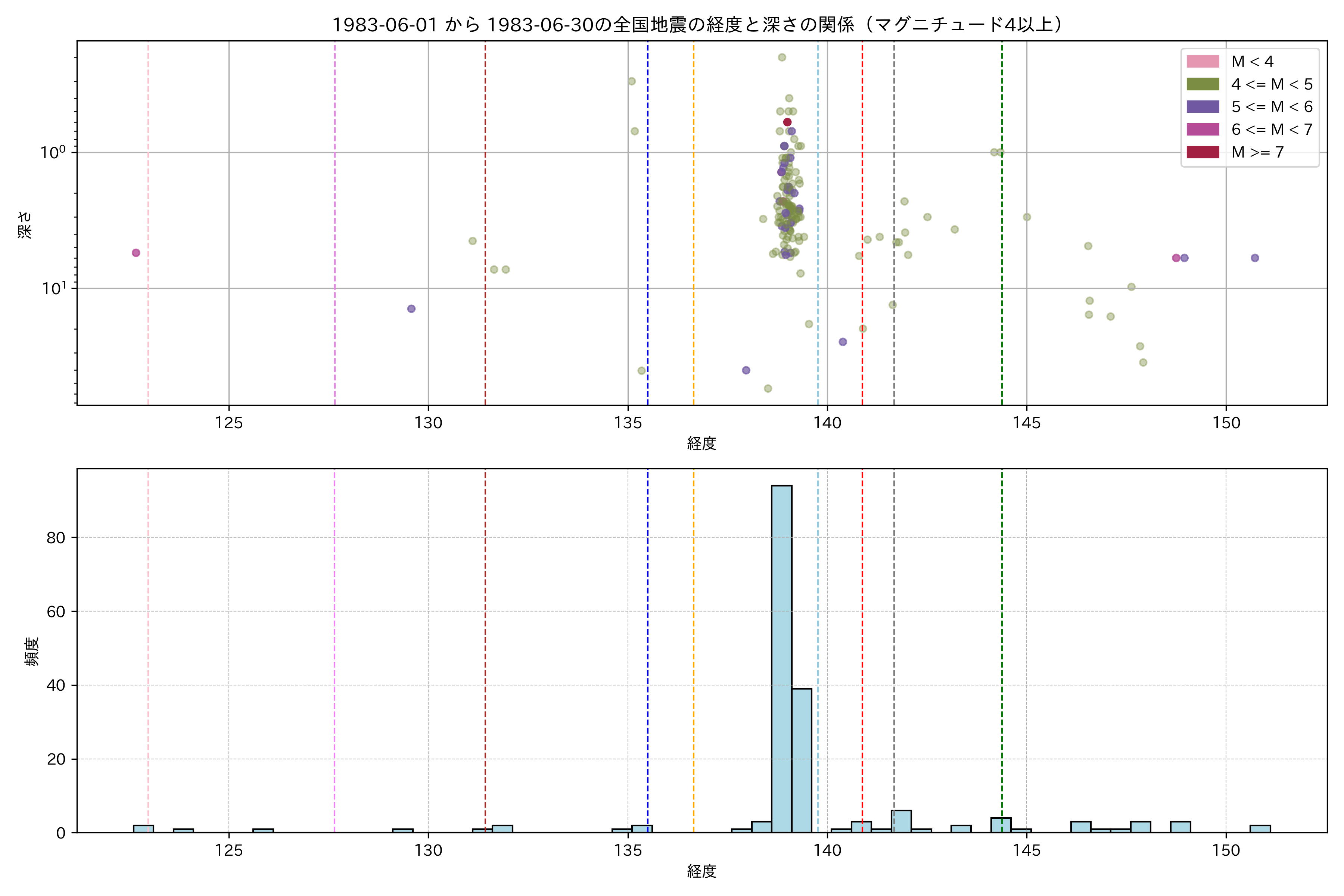Click the histogram bar at far right near 151
This screenshot has width=1344, height=896.
coord(1260,829)
